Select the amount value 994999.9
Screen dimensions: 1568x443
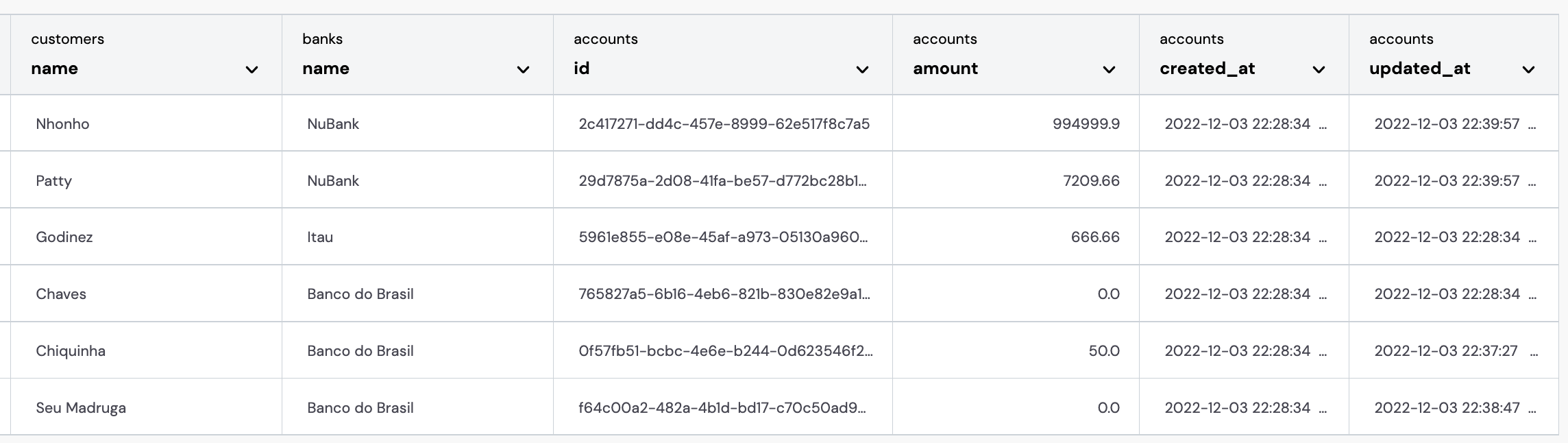click(1086, 124)
